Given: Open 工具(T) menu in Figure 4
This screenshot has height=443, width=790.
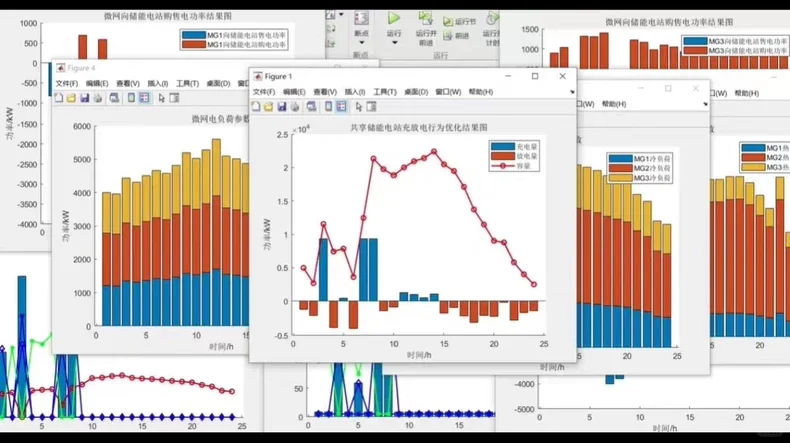Looking at the screenshot, I should pos(187,83).
